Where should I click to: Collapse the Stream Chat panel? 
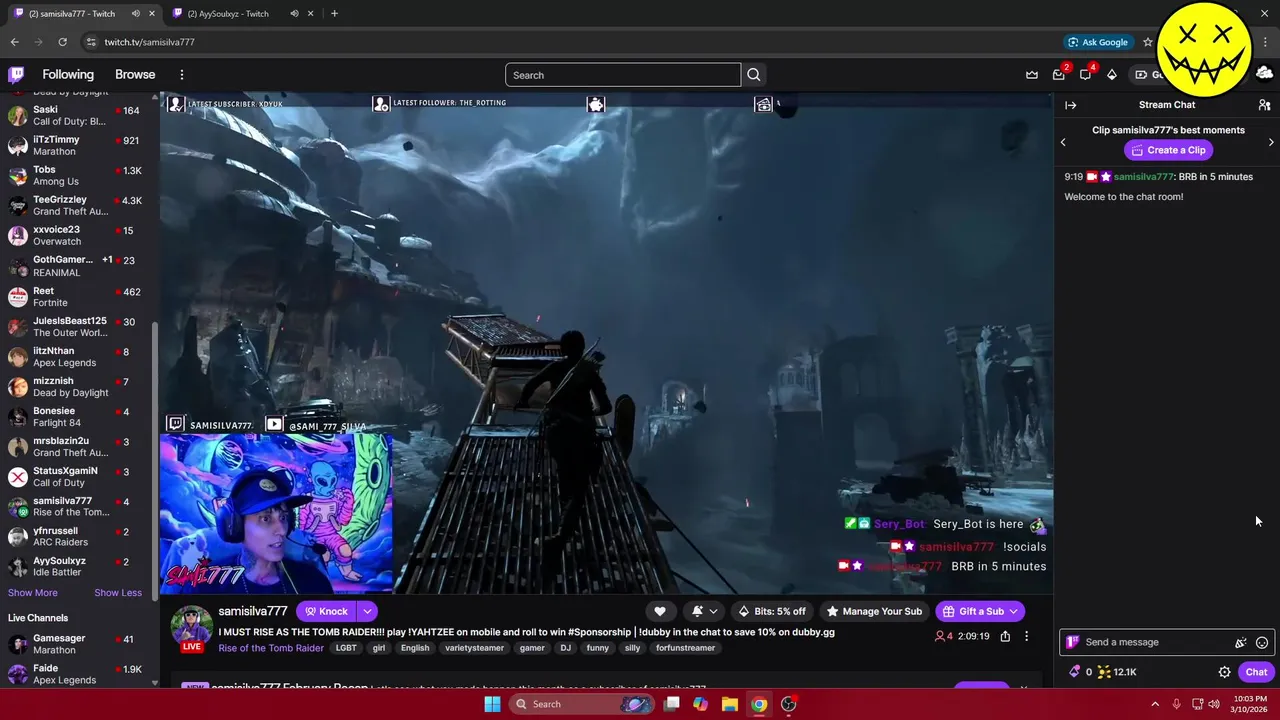click(1070, 105)
